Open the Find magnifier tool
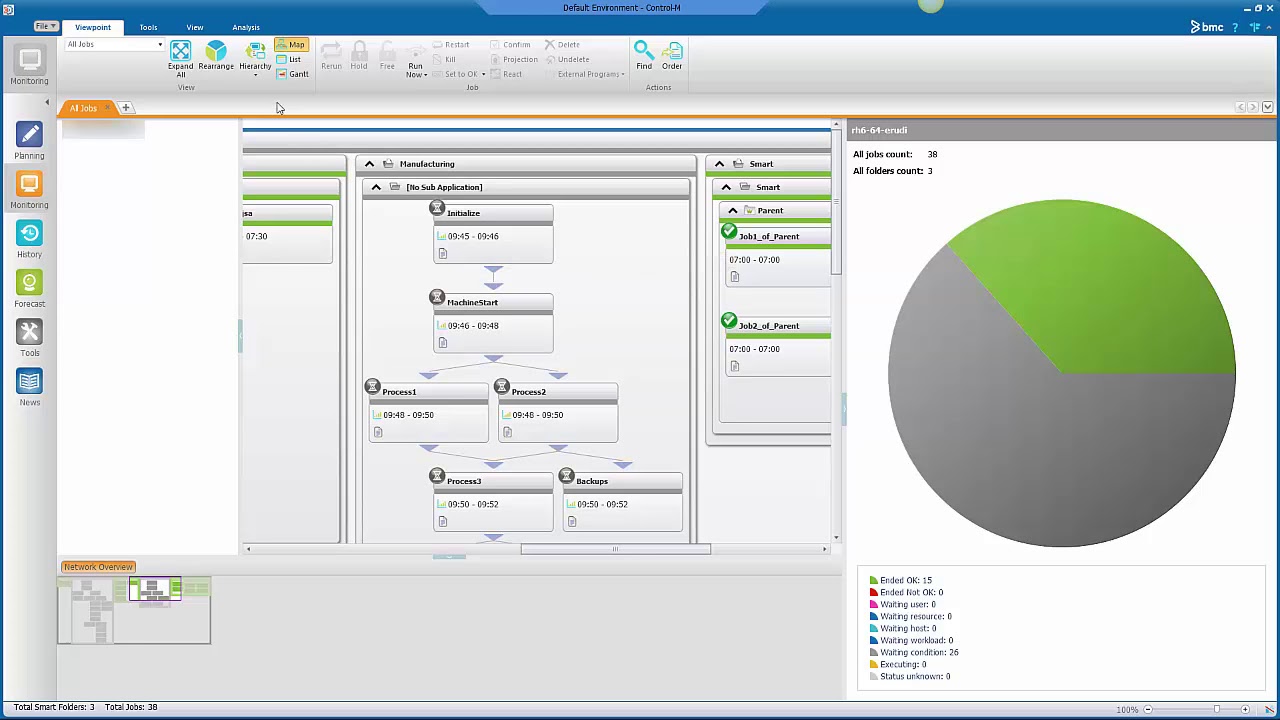1280x720 pixels. [x=644, y=50]
